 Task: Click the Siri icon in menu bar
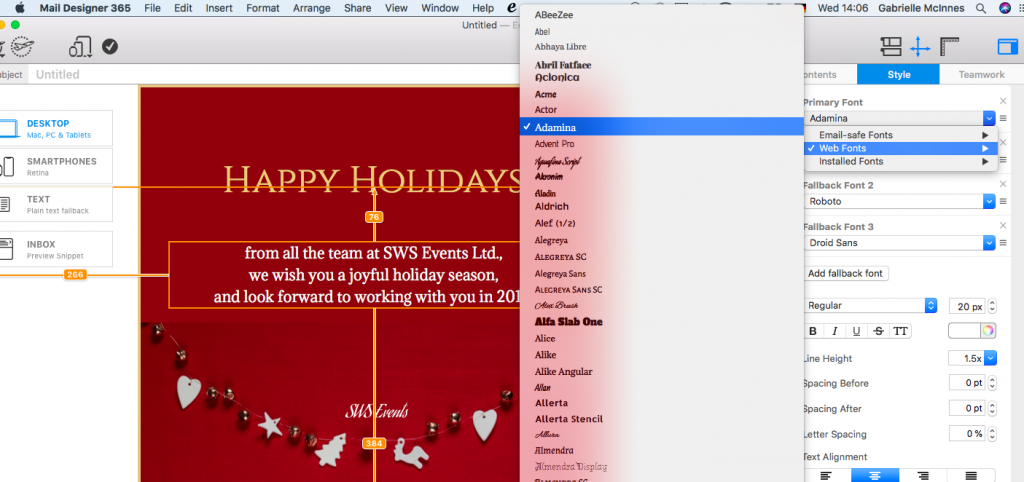click(x=1005, y=8)
